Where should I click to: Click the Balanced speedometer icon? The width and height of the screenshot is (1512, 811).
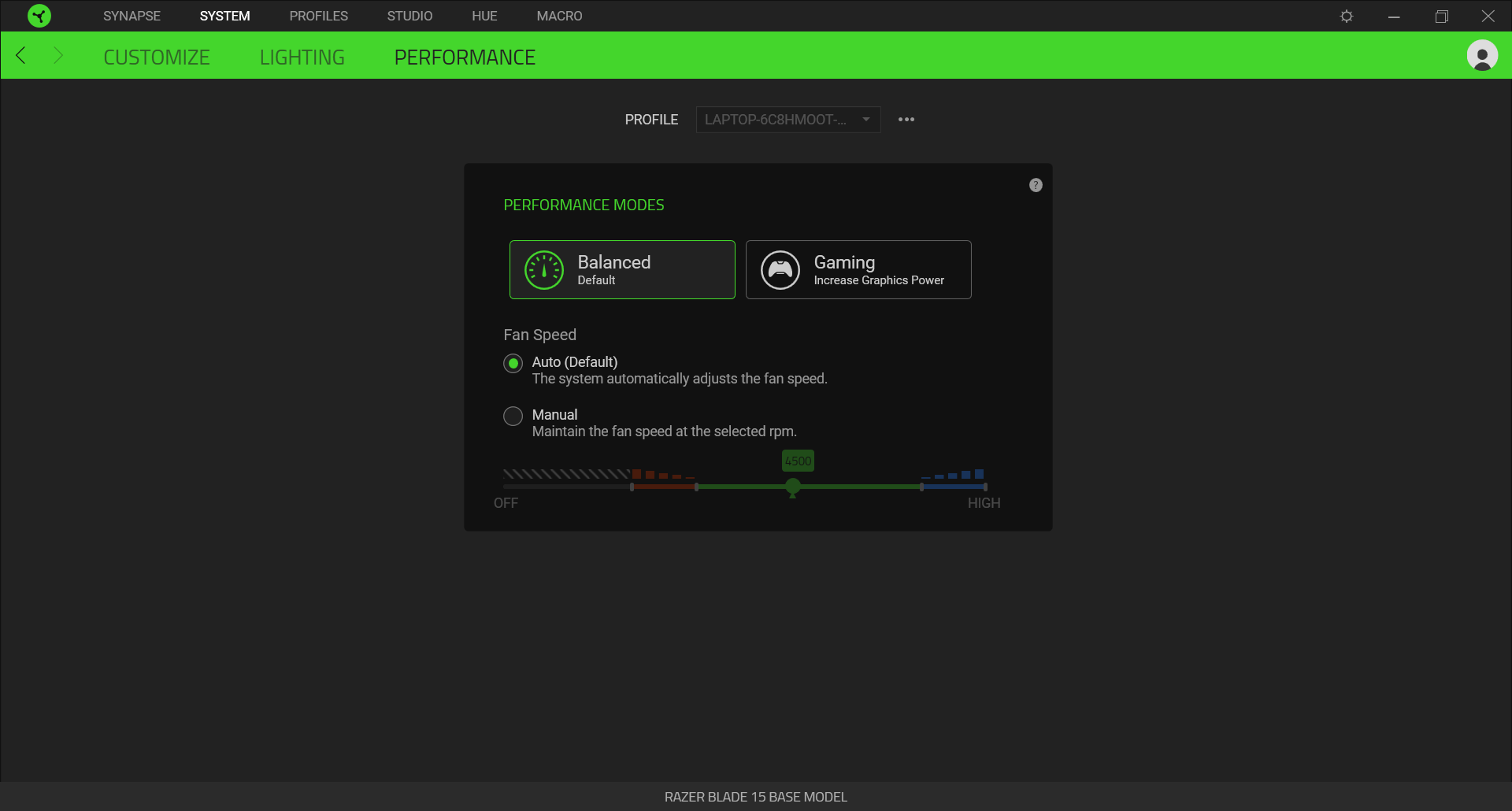click(x=544, y=270)
